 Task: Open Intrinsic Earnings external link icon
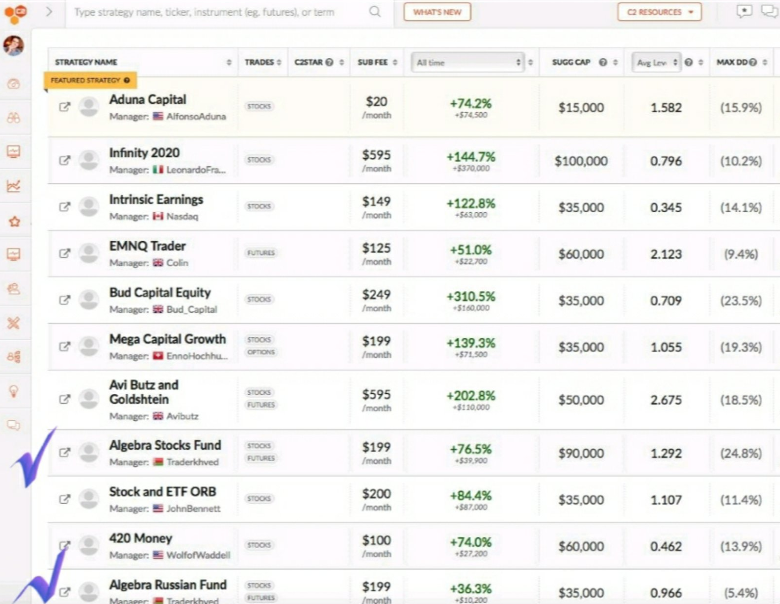[65, 206]
